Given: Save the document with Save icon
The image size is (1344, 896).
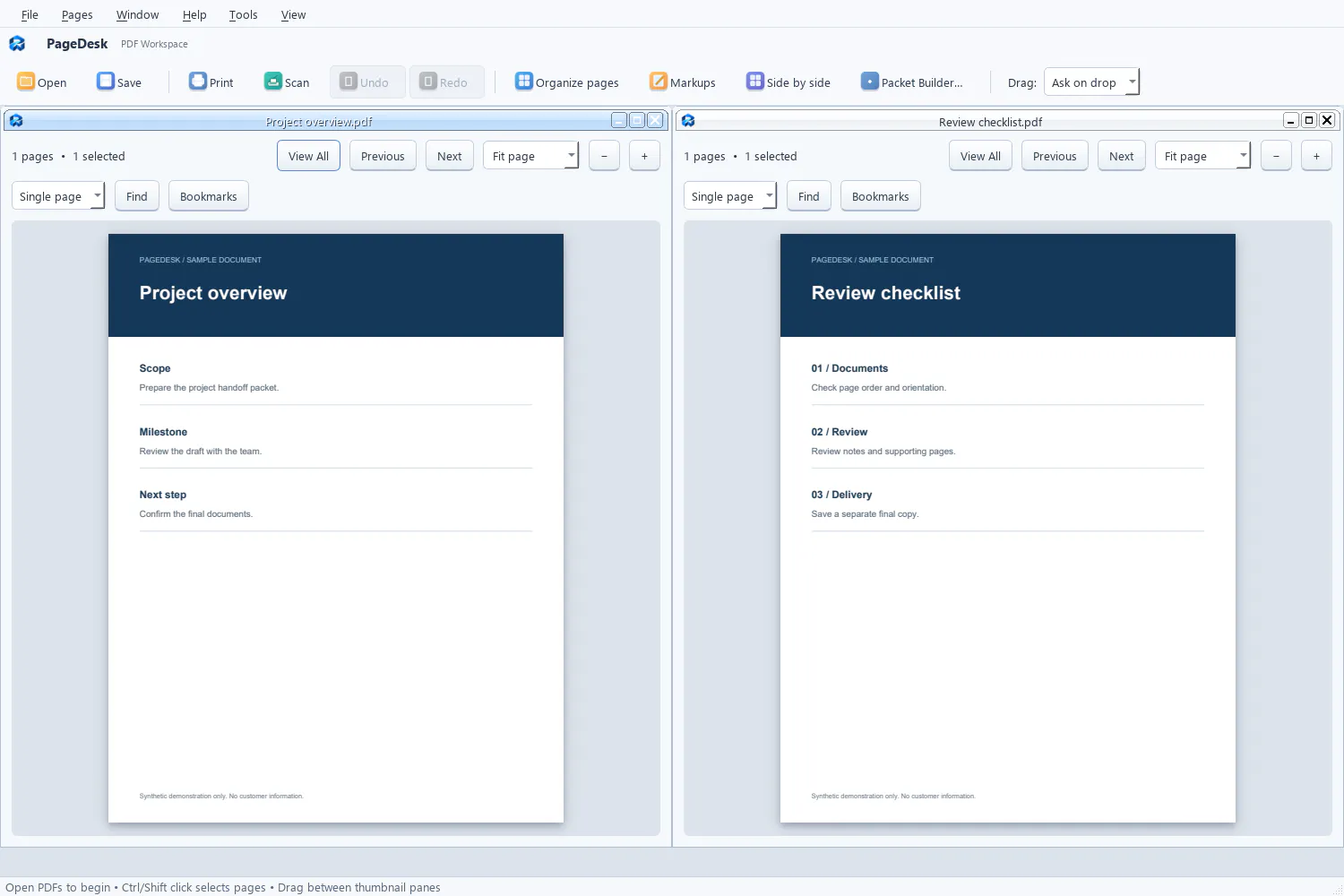Looking at the screenshot, I should click(106, 82).
